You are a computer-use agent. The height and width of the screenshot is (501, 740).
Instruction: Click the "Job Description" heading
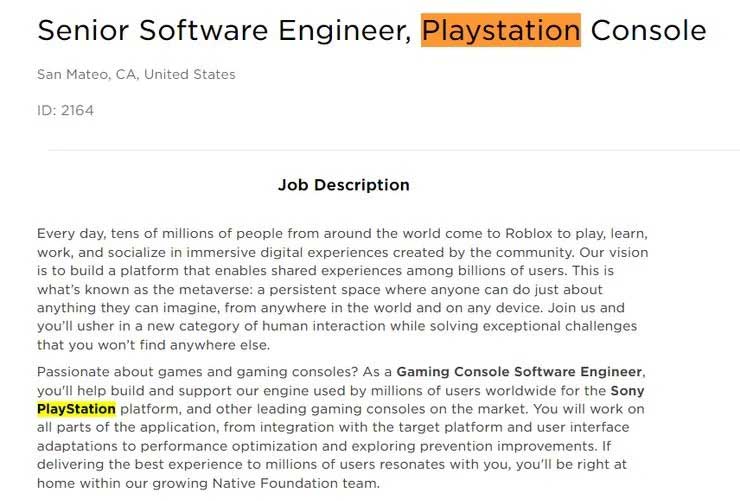pos(343,185)
